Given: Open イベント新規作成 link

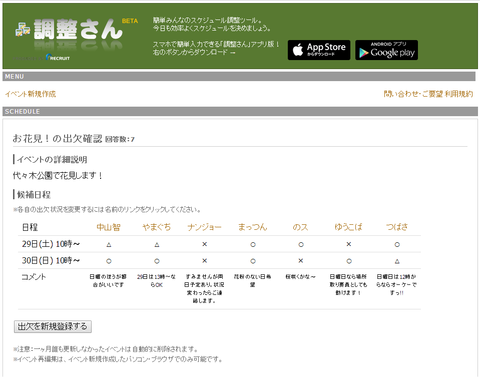Looking at the screenshot, I should (x=30, y=94).
